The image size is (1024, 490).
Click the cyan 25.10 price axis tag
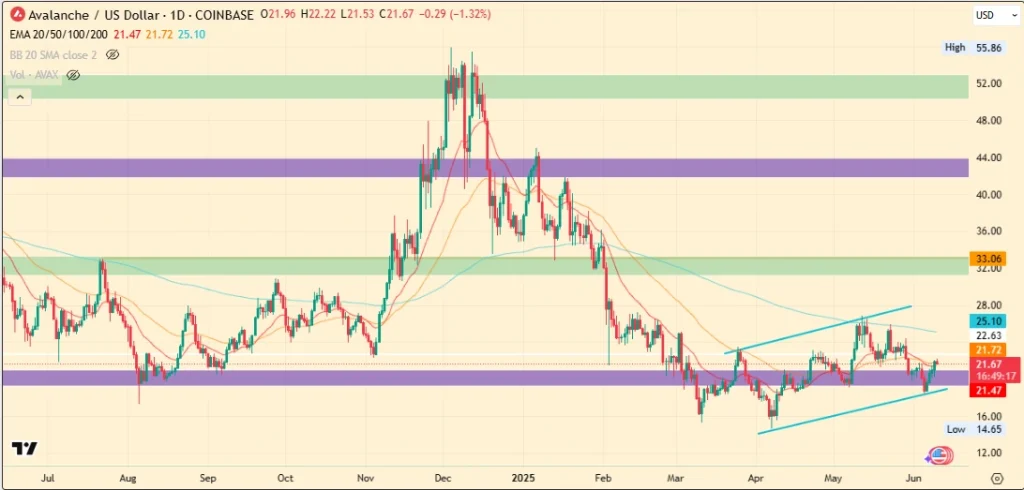click(987, 320)
